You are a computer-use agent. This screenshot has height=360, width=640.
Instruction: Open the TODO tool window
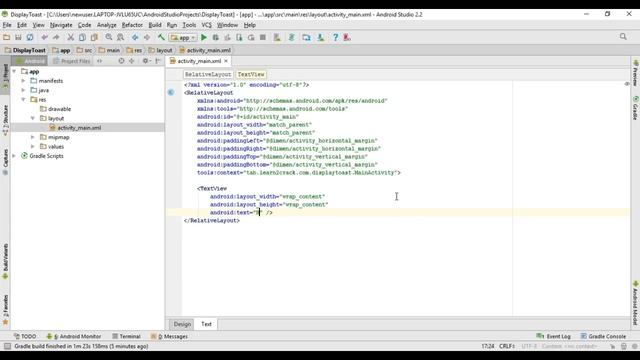click(x=25, y=336)
